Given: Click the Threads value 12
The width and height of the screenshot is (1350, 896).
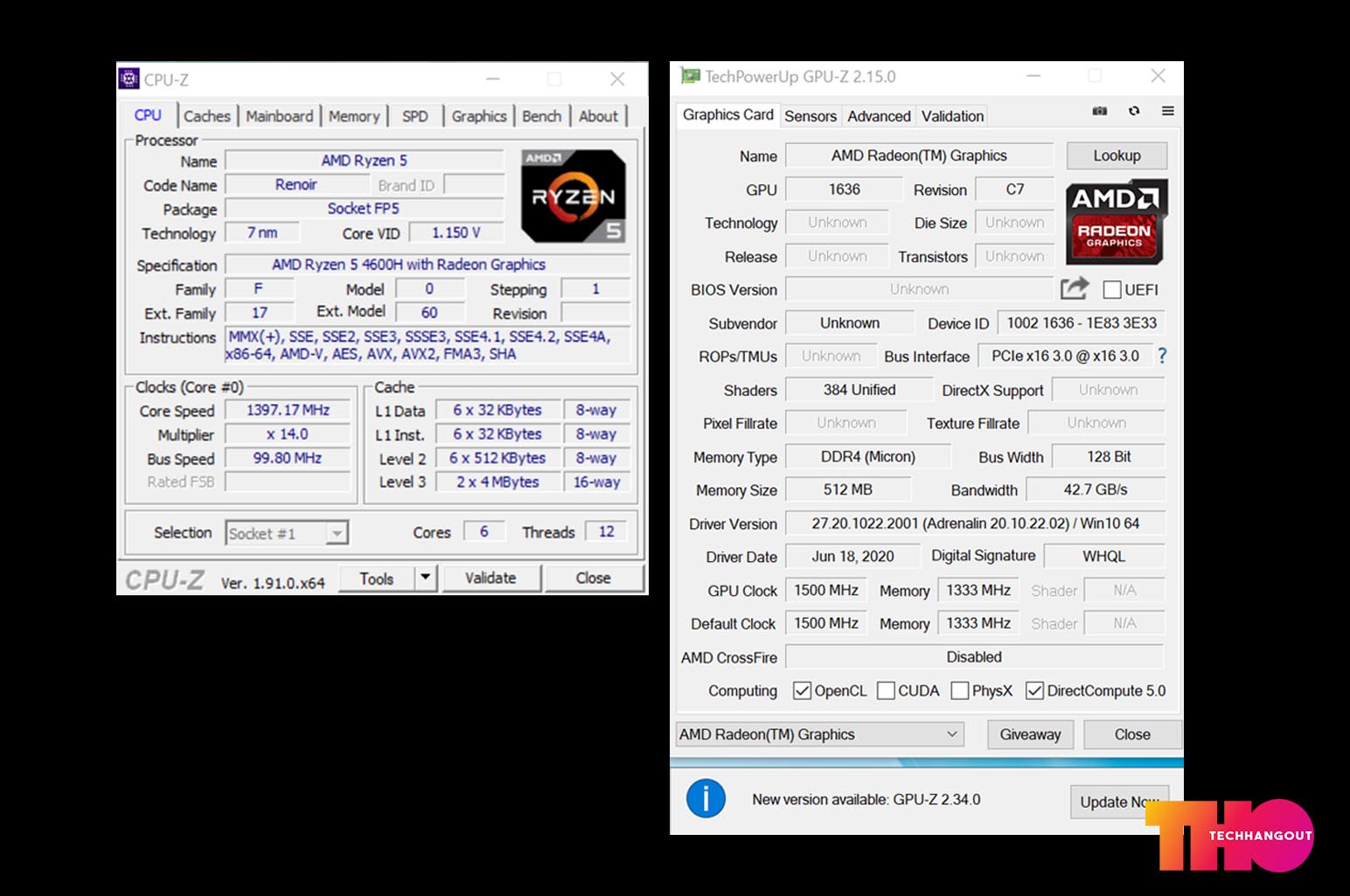Looking at the screenshot, I should point(606,531).
